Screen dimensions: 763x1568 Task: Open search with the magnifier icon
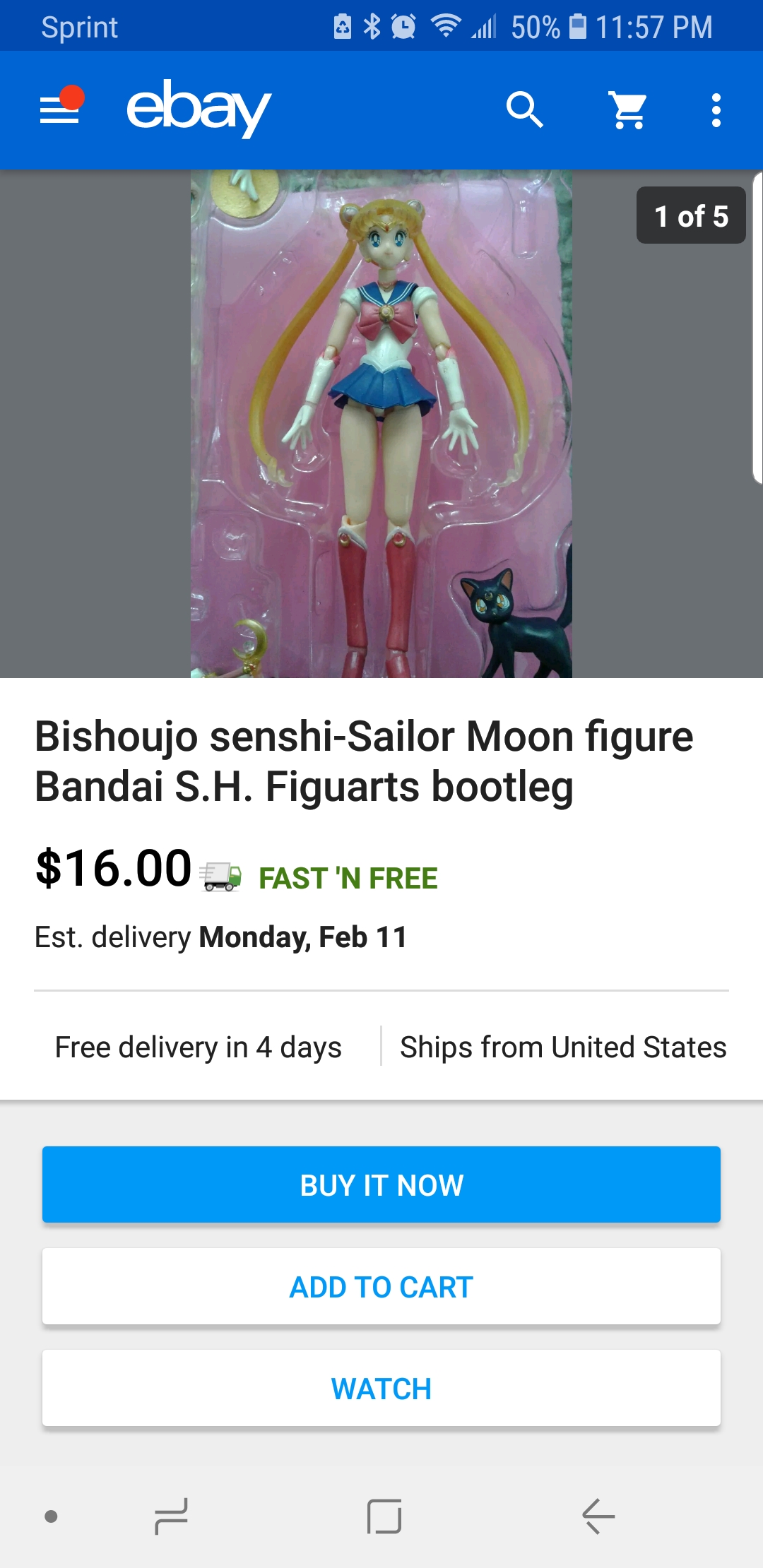(x=524, y=109)
